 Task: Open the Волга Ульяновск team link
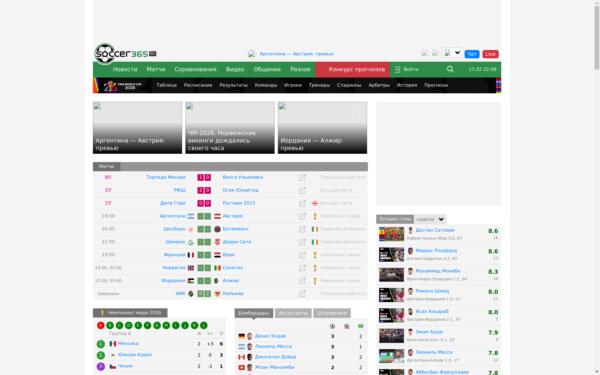click(x=243, y=178)
